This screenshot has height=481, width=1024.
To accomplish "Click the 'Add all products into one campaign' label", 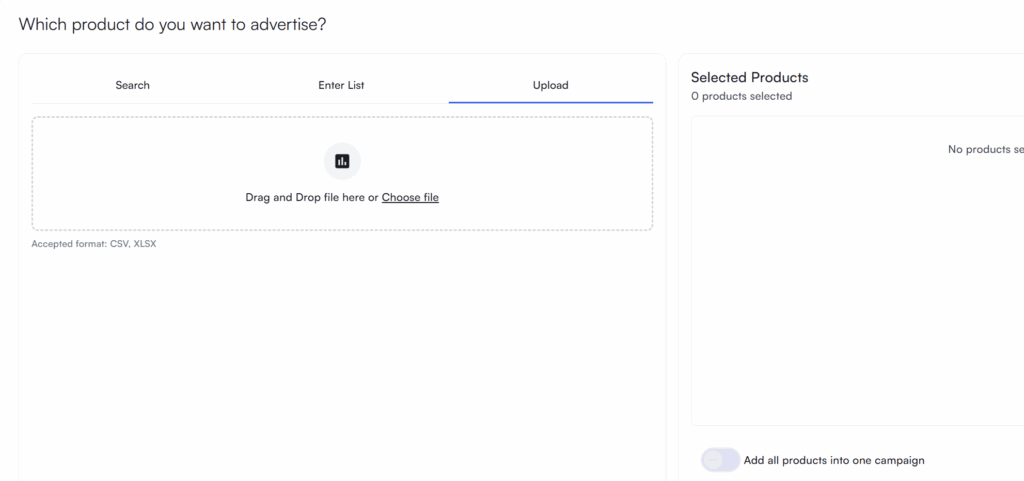I will [x=833, y=460].
